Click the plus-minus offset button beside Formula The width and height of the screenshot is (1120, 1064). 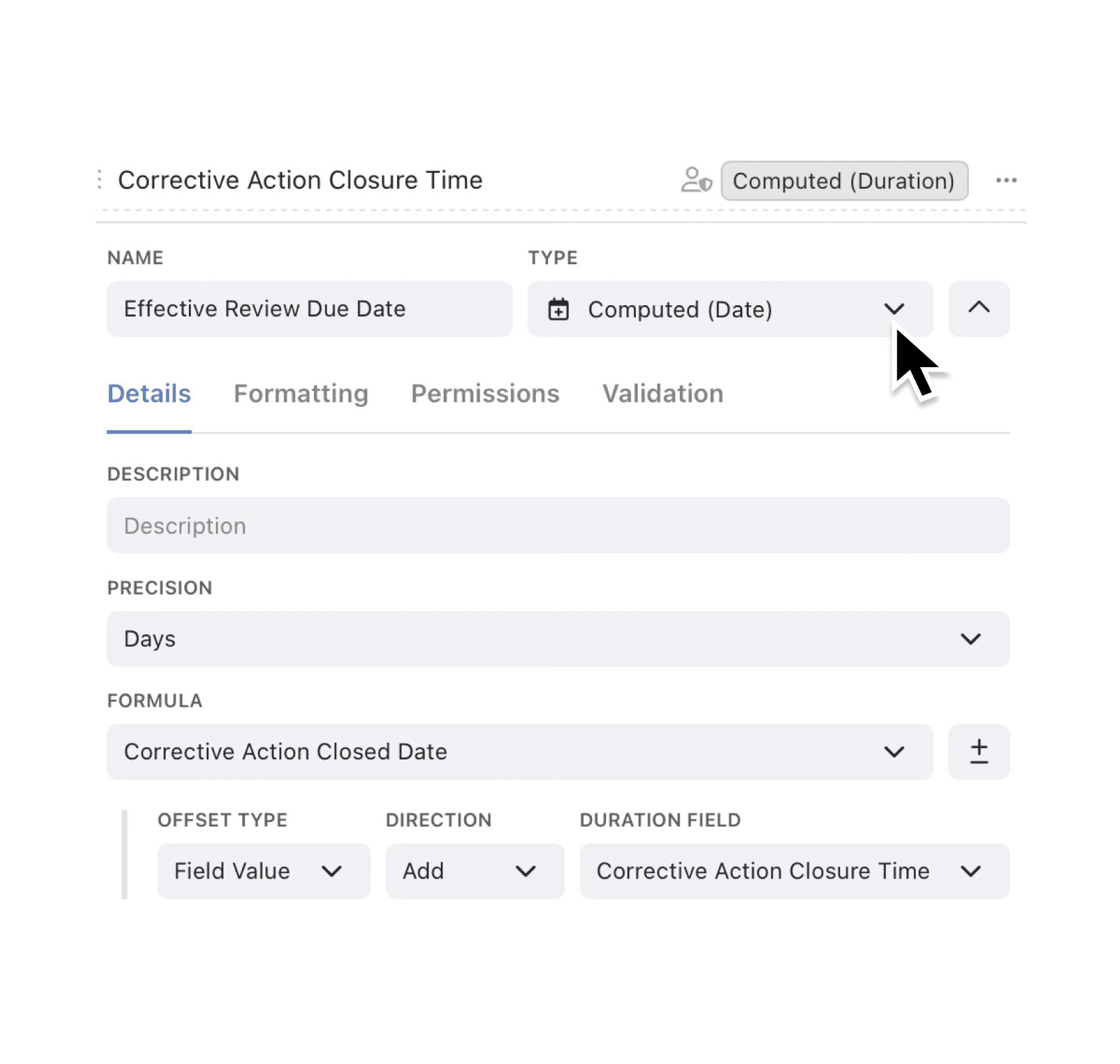pos(978,751)
